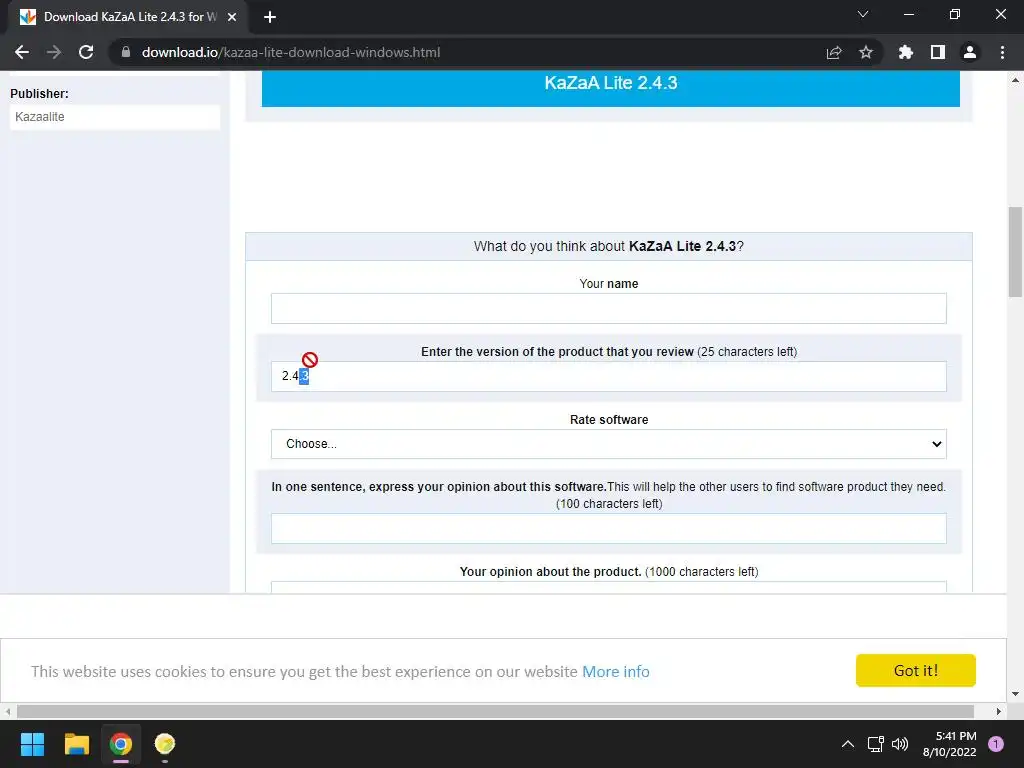Accept cookies with Got it!
Viewport: 1024px width, 768px height.
coord(916,670)
